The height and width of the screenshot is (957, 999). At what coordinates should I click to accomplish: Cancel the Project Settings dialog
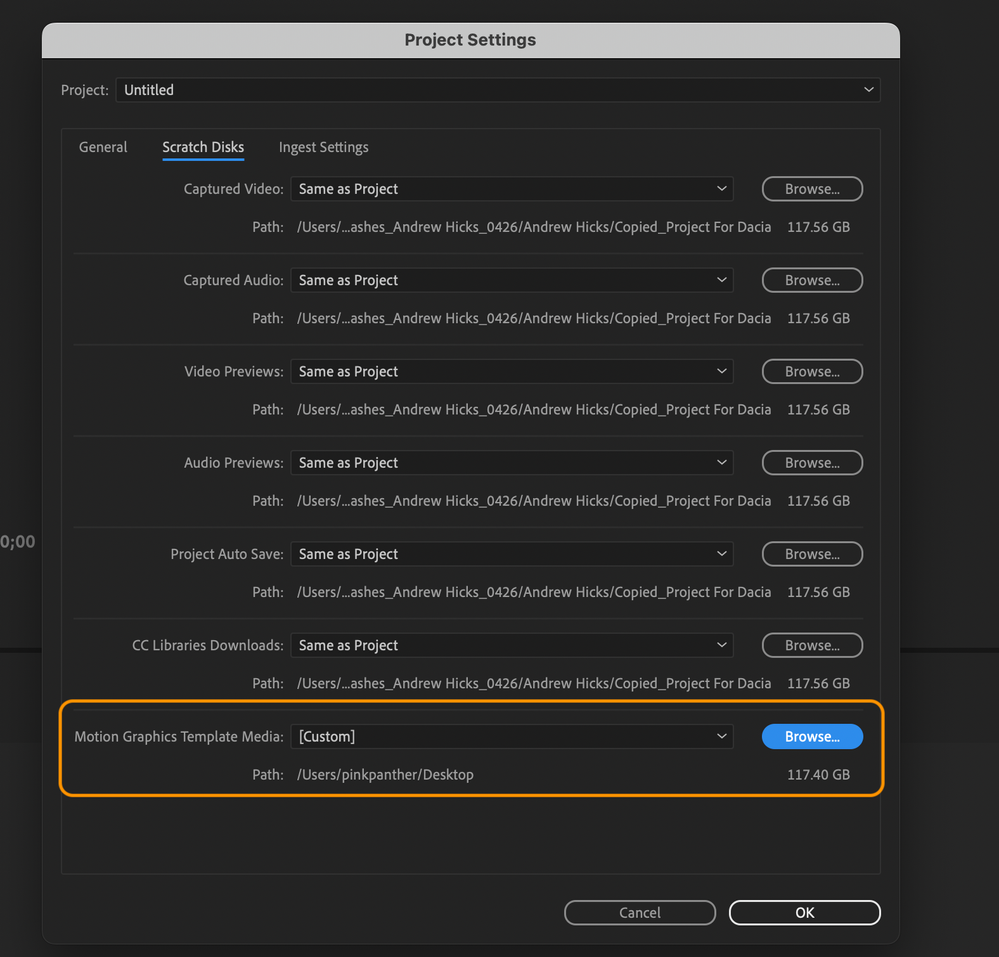tap(640, 912)
